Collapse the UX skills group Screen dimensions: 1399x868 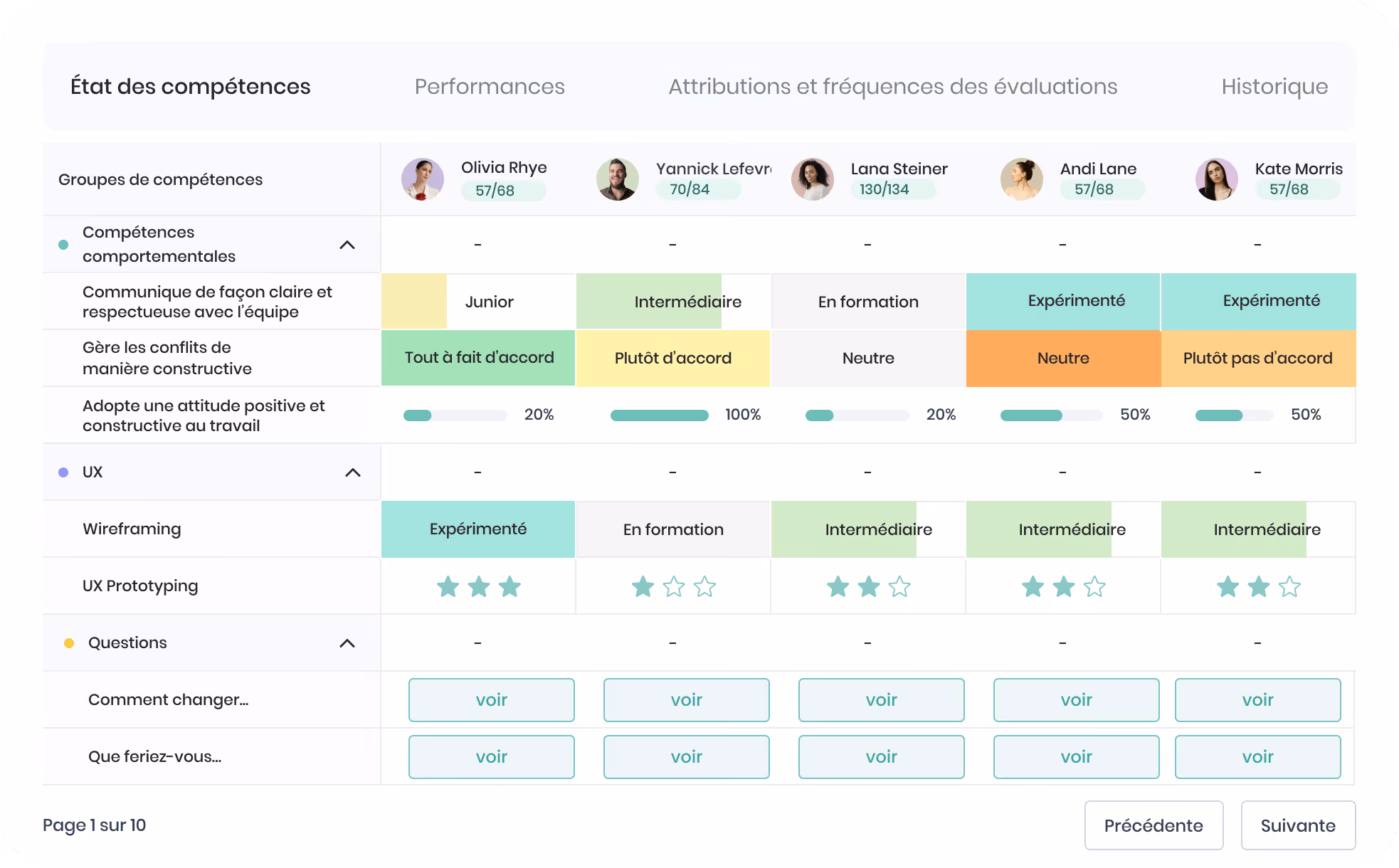pyautogui.click(x=353, y=472)
